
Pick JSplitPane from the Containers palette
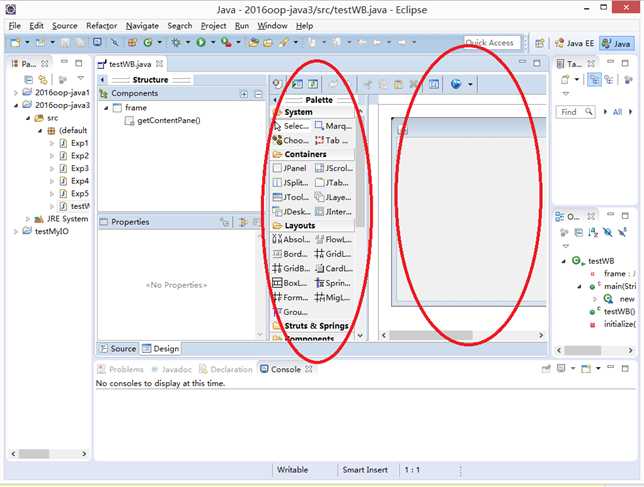pos(291,183)
